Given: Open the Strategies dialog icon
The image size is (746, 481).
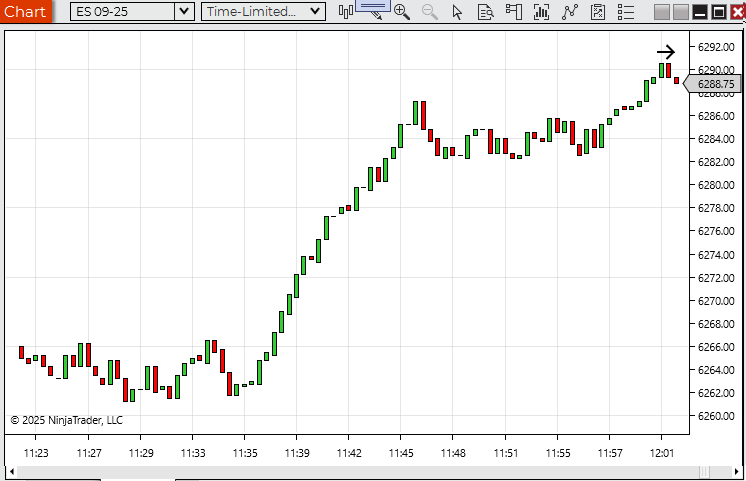Looking at the screenshot, I should click(598, 12).
